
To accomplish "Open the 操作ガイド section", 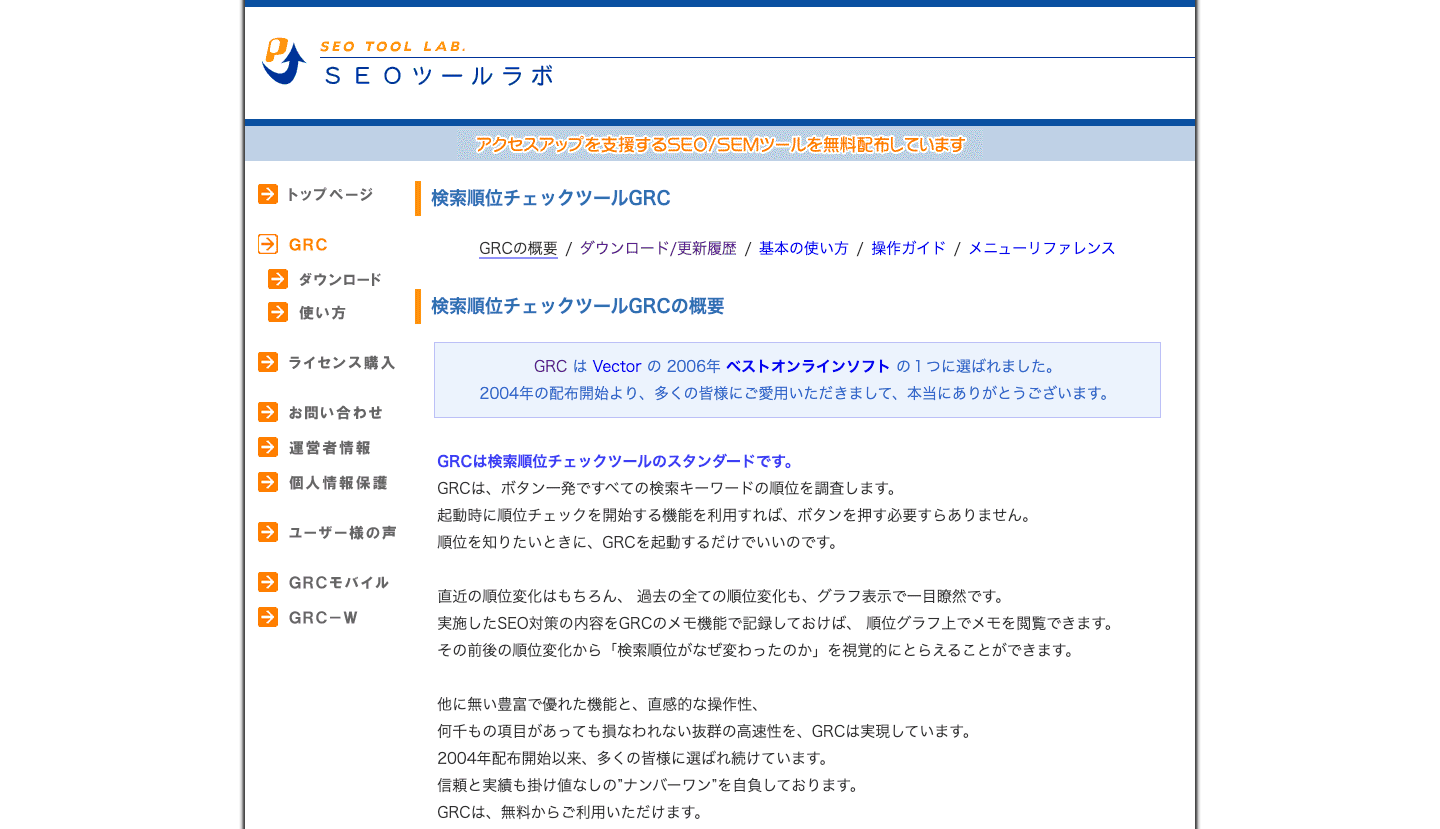I will (907, 248).
